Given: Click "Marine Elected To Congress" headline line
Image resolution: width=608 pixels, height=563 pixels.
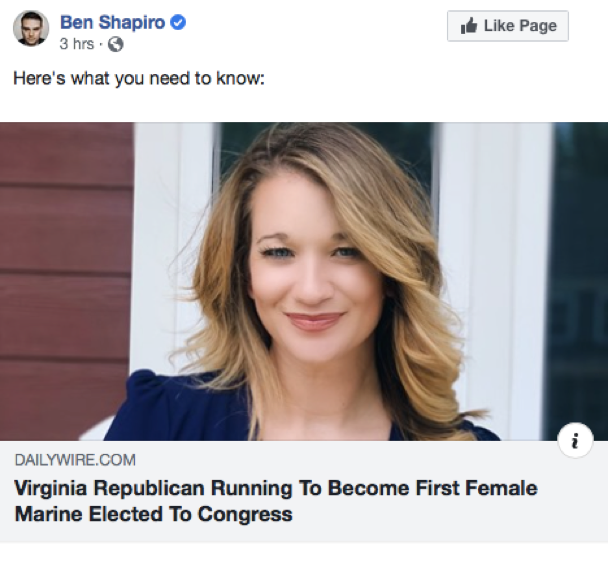Looking at the screenshot, I should 153,515.
